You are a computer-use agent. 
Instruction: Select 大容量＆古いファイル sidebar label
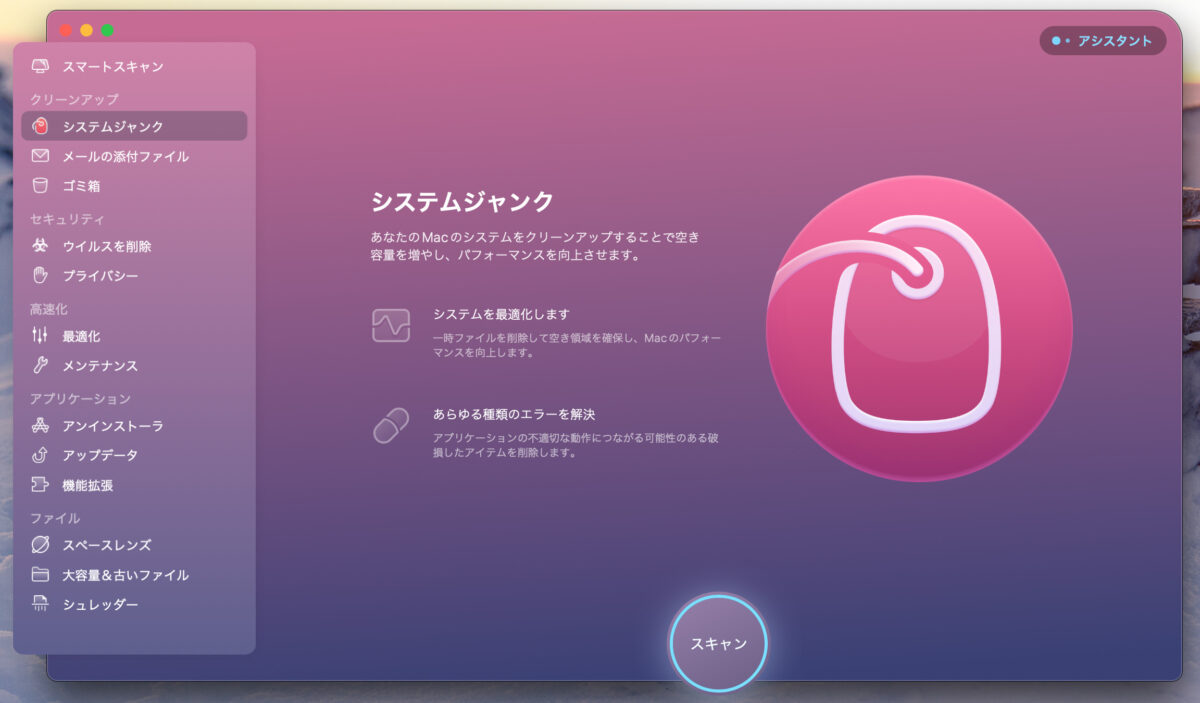[x=125, y=575]
